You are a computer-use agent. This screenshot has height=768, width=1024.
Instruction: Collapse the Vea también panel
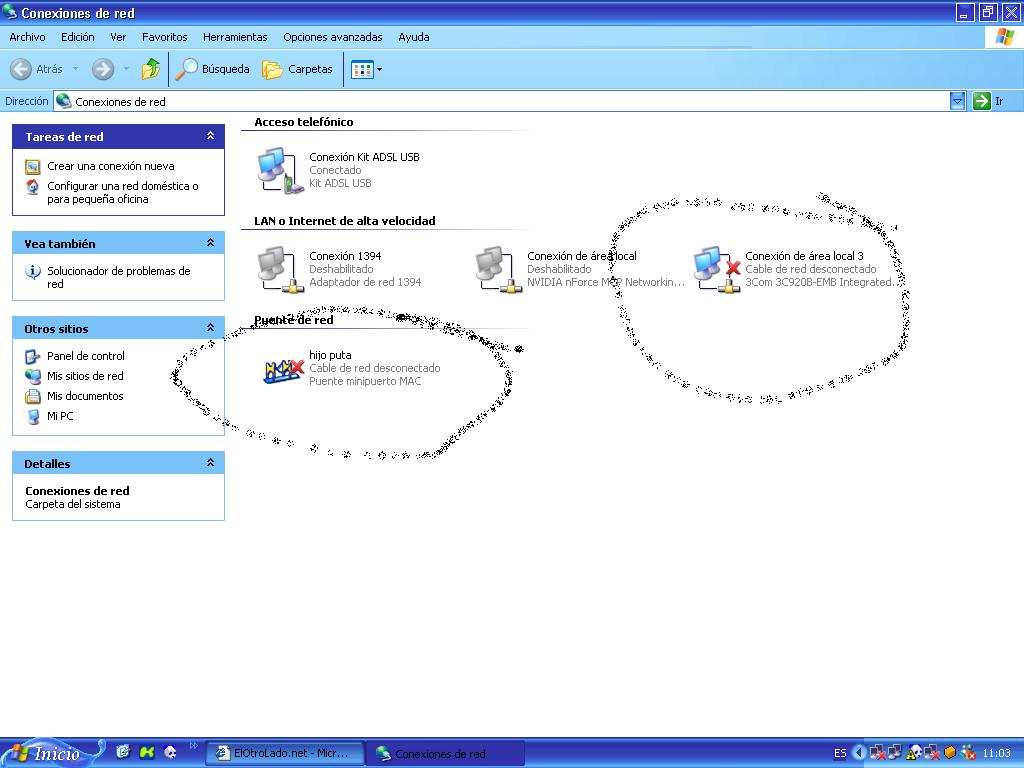click(210, 243)
